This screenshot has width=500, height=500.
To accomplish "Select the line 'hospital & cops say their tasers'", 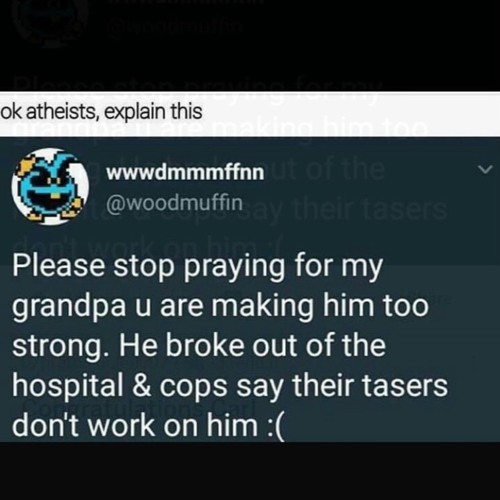I will click(230, 386).
